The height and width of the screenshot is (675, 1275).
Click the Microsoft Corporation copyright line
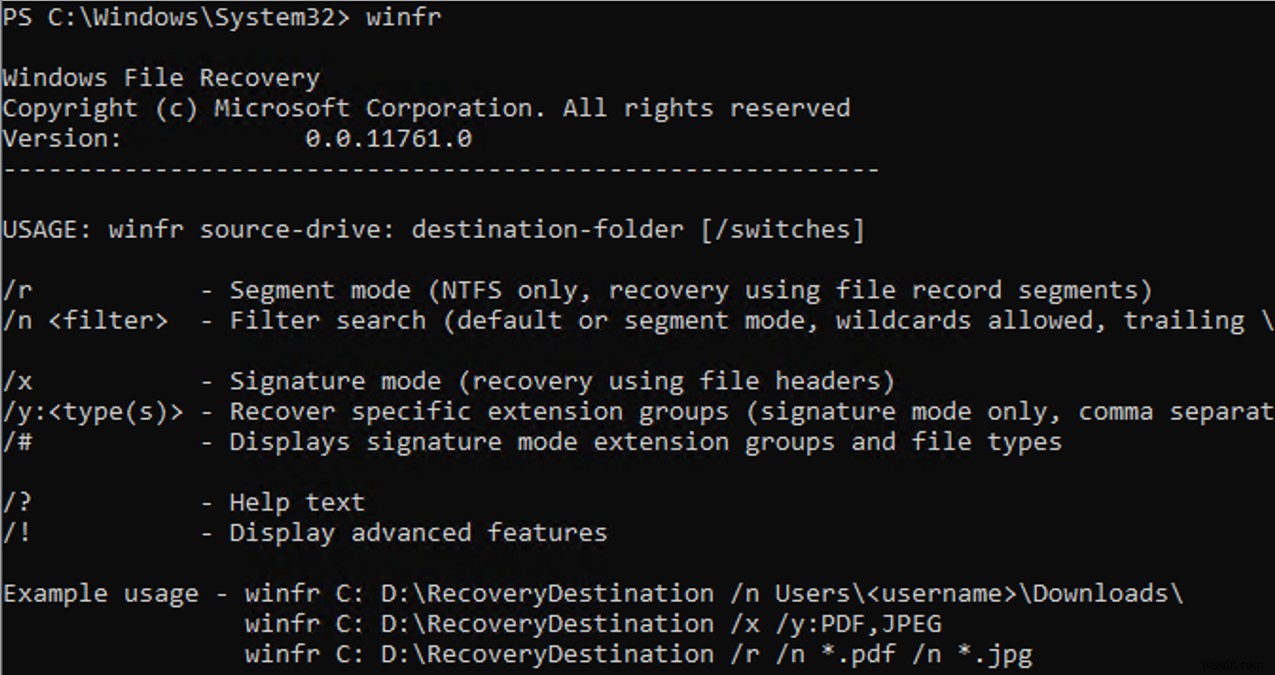(x=426, y=108)
